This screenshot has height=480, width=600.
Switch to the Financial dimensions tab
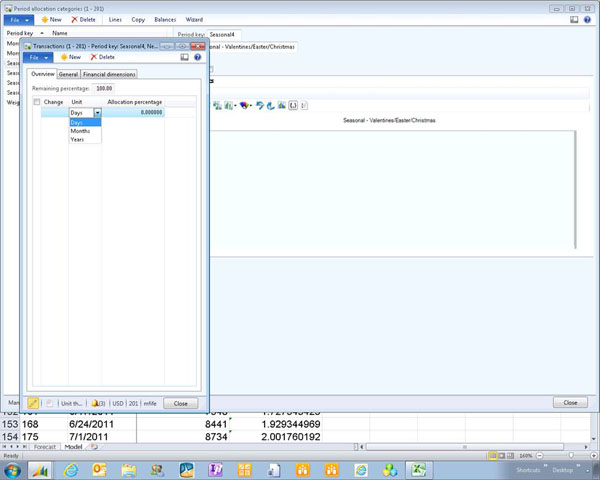[109, 74]
